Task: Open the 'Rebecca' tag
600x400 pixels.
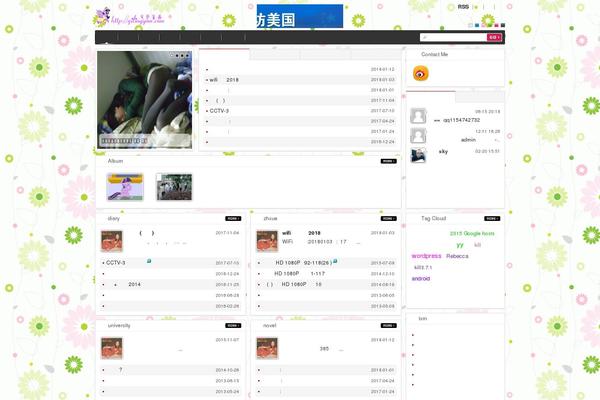Action: (457, 256)
